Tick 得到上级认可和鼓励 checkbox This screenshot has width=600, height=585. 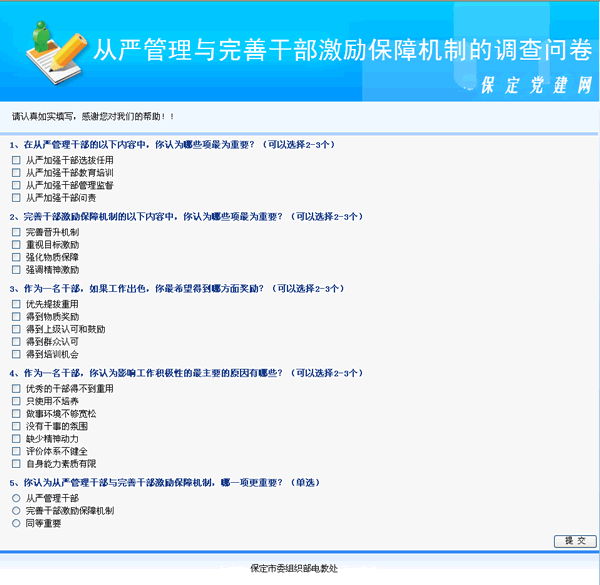point(16,329)
